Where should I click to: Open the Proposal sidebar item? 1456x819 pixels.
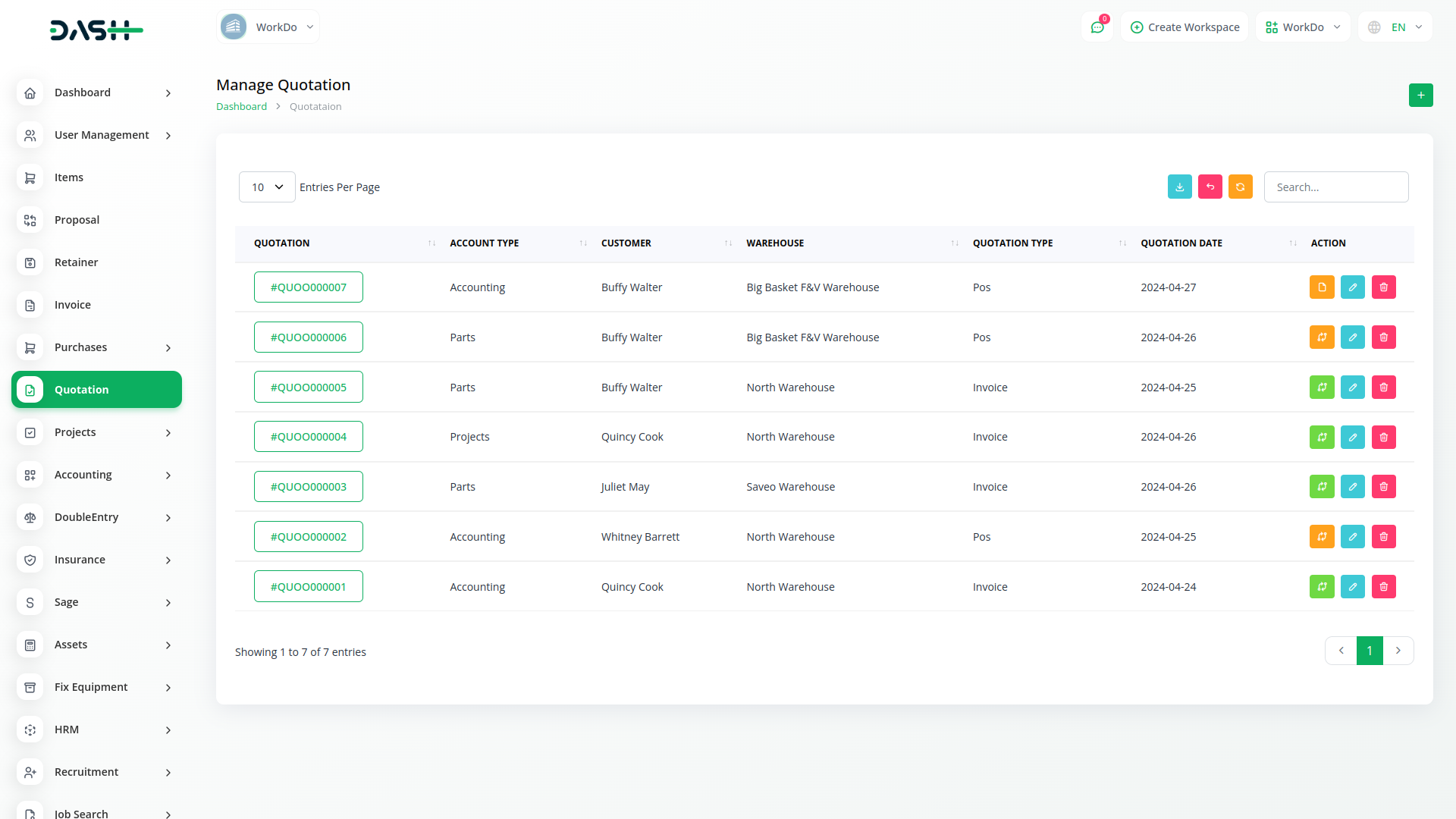point(77,220)
